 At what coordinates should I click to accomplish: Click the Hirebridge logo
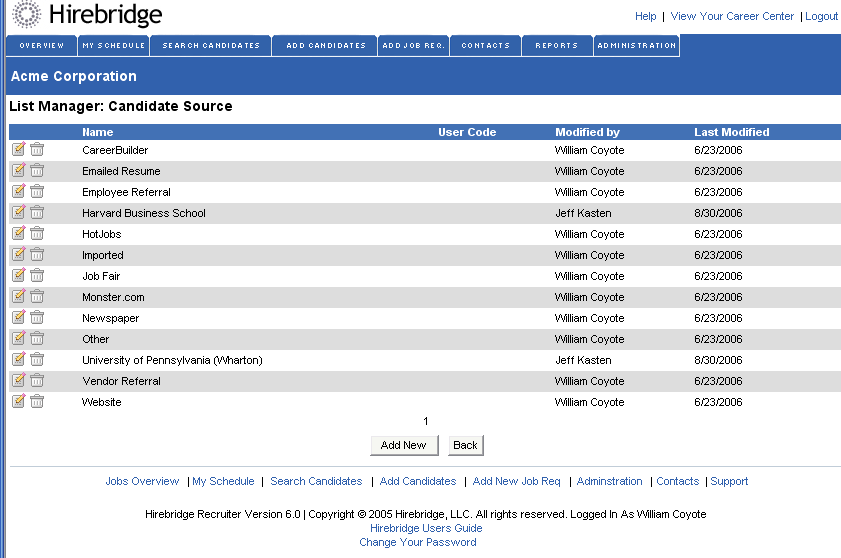click(87, 15)
